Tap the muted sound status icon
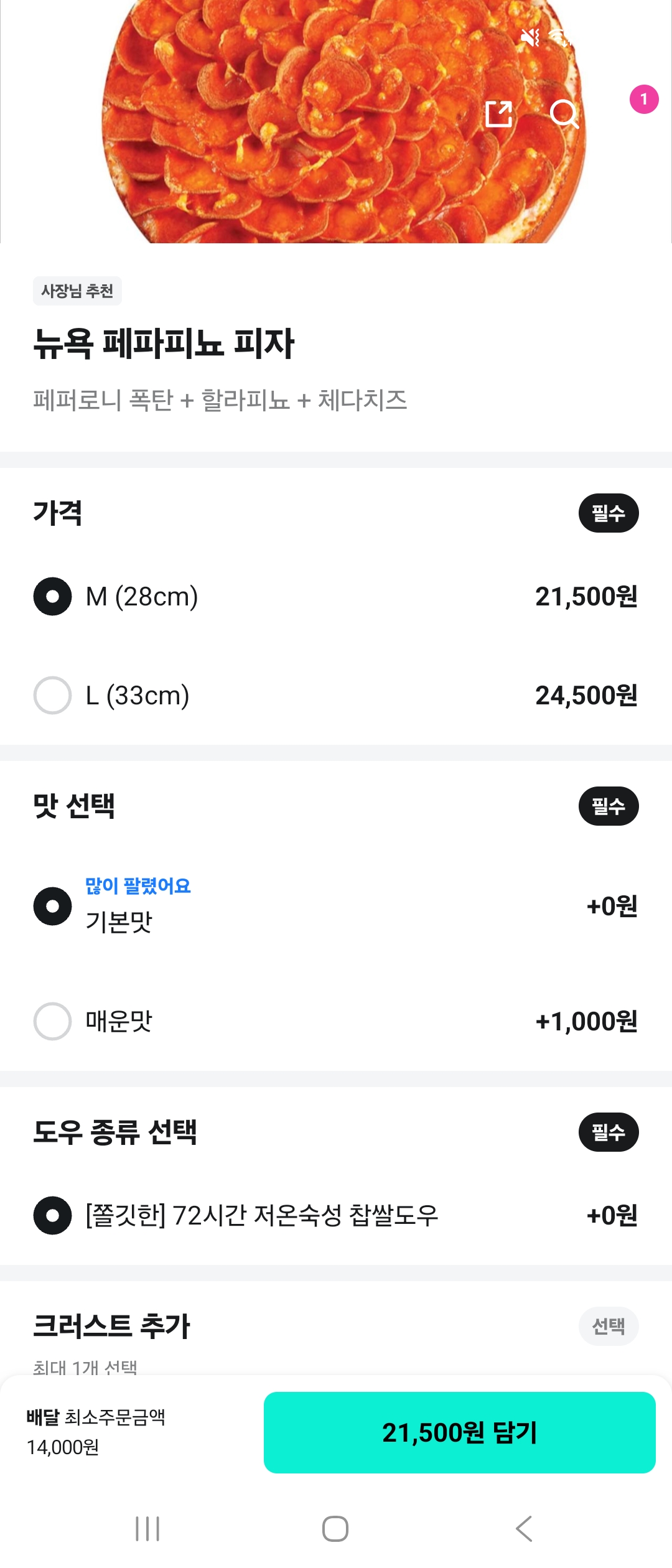 click(530, 38)
